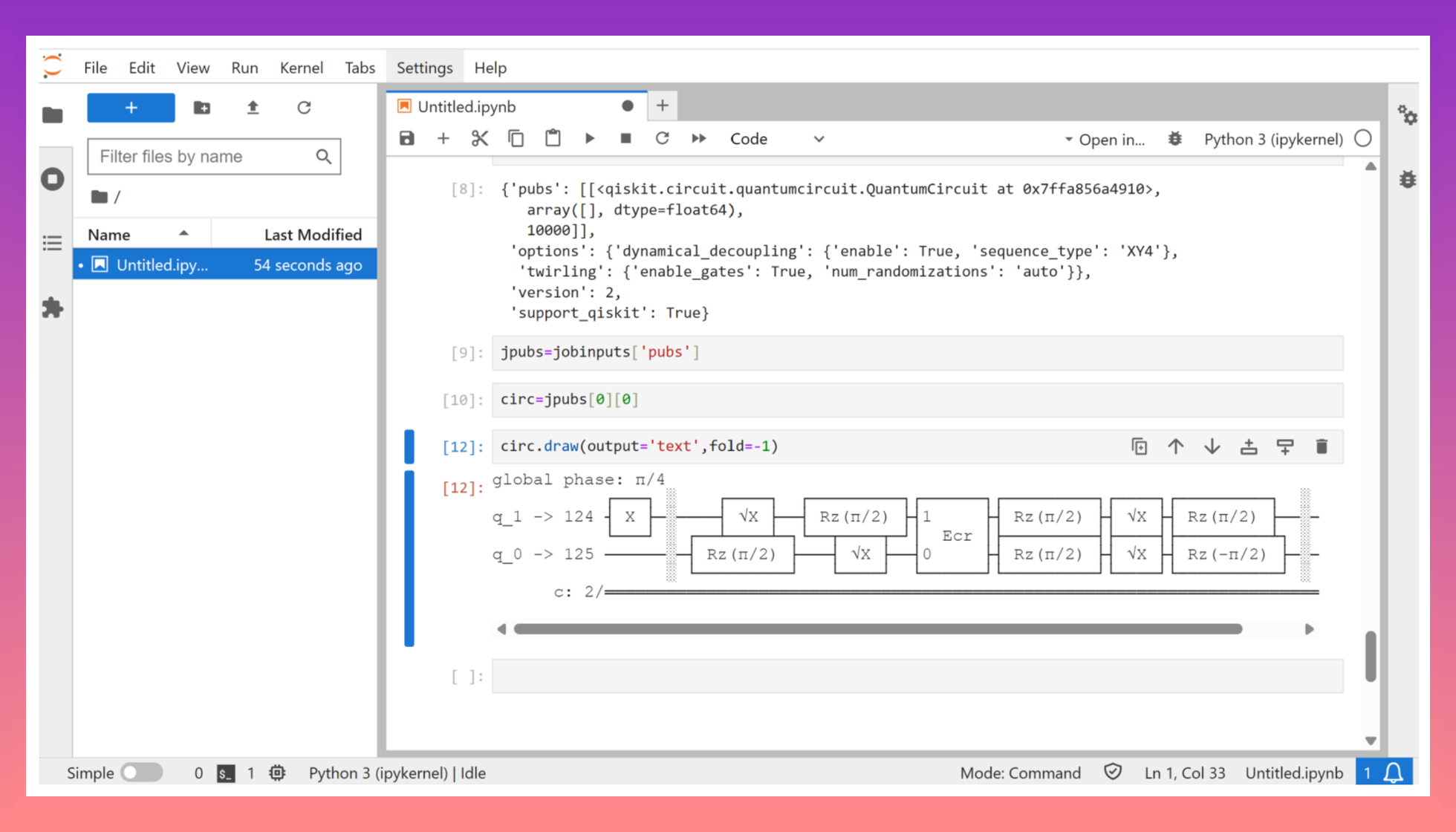Restart kernel and run all cells

point(698,138)
